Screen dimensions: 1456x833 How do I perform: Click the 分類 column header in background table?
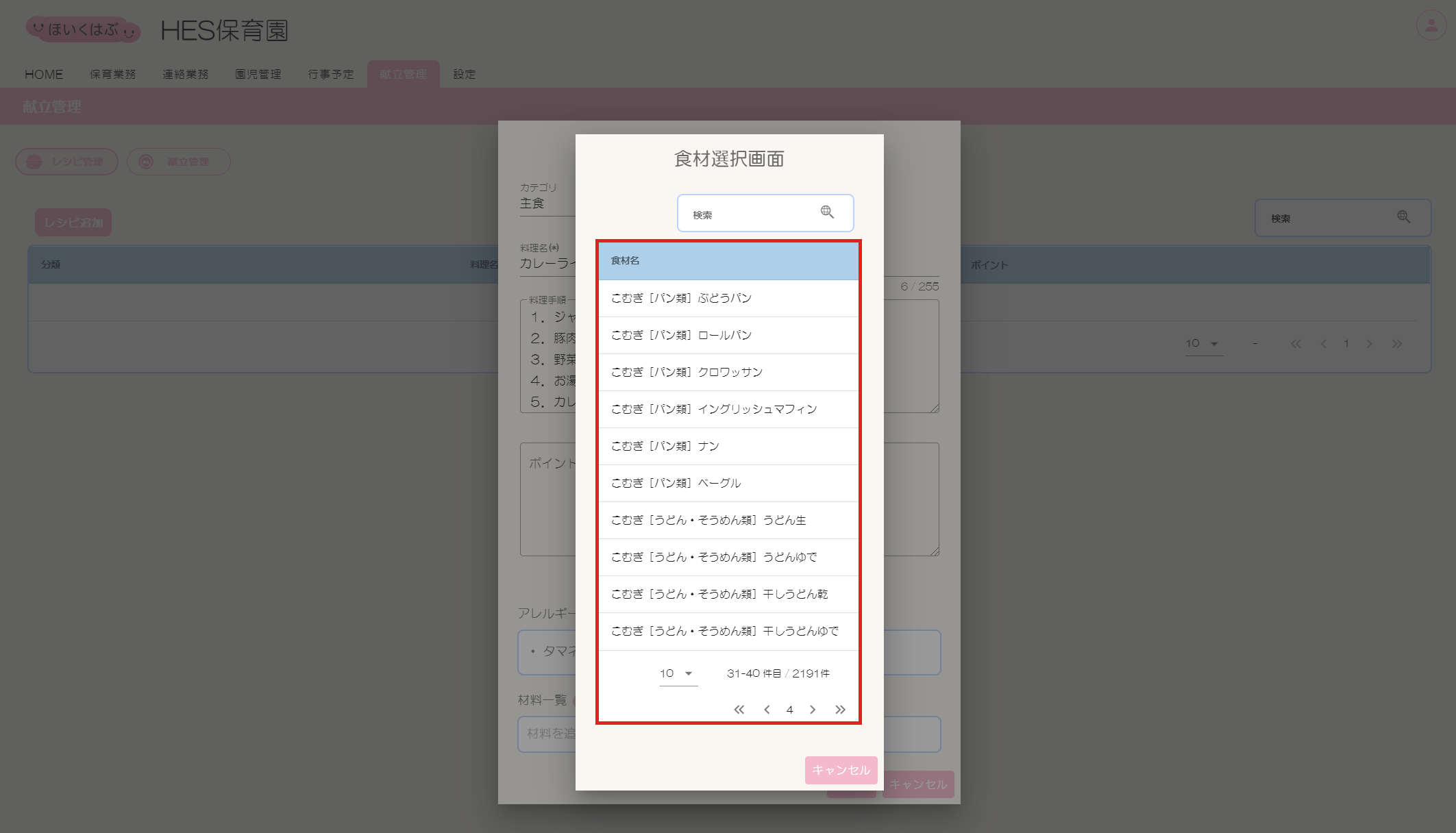coord(51,264)
